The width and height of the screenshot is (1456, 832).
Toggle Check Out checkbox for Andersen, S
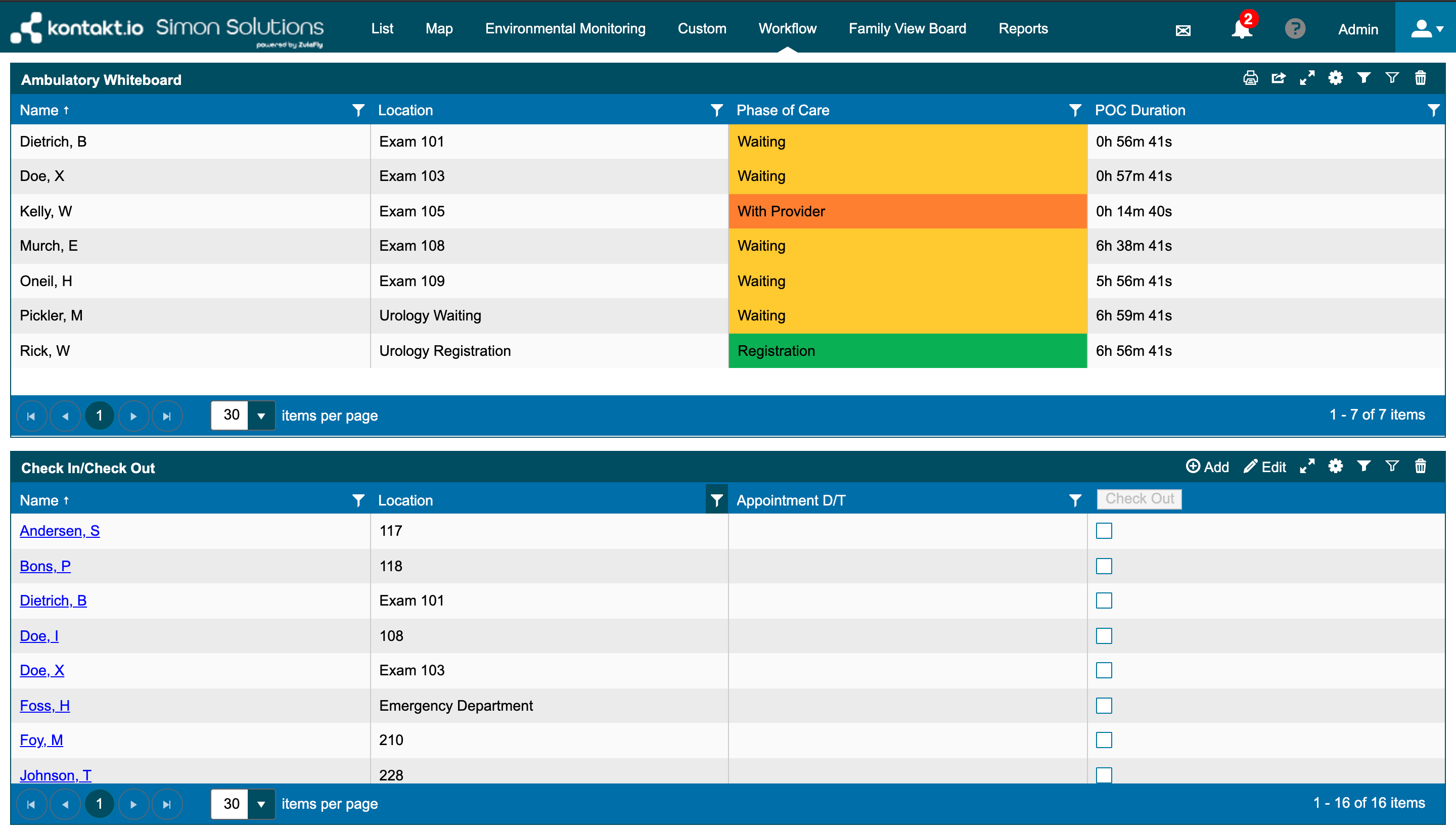coord(1104,531)
